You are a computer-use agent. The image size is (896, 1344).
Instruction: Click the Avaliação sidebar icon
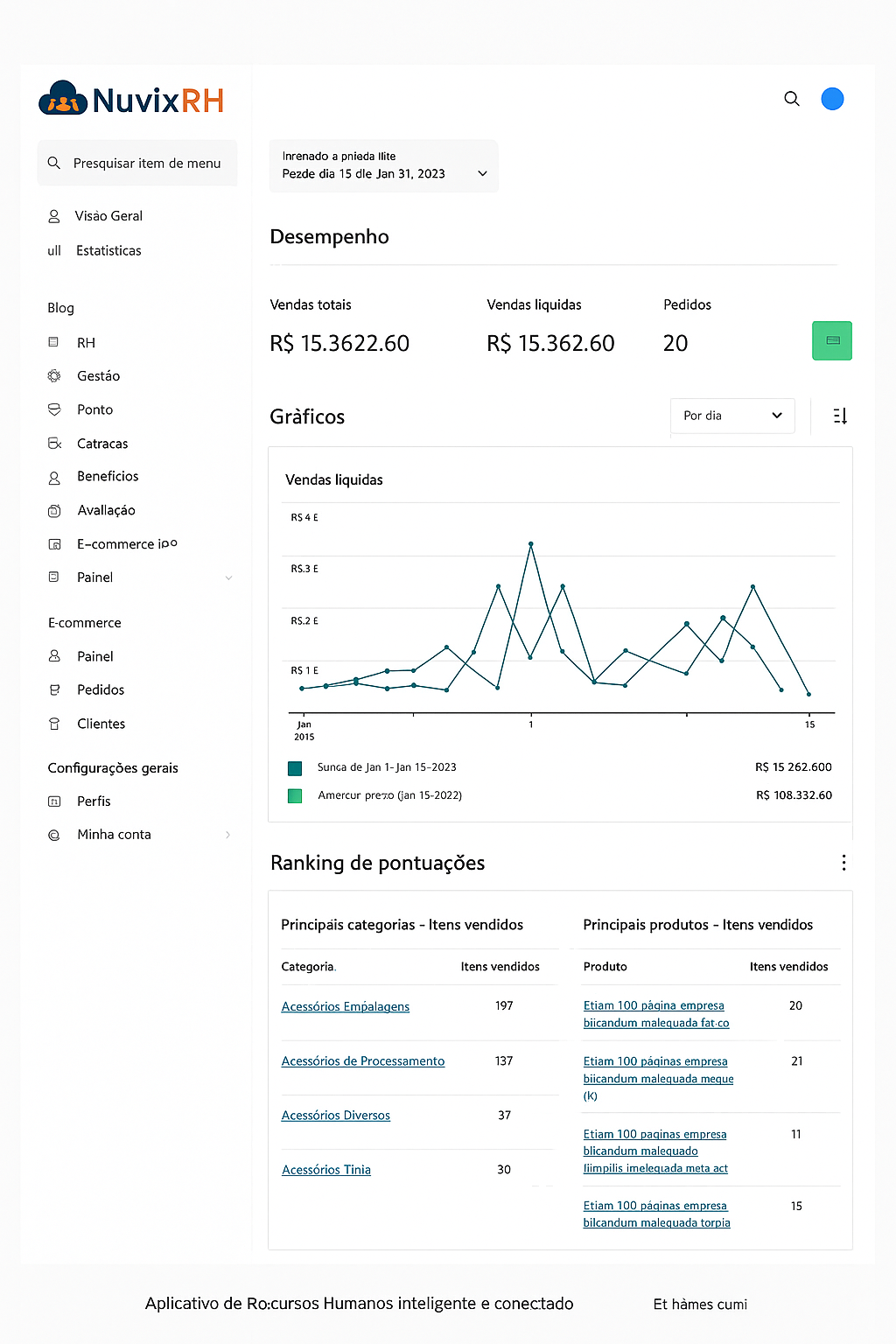tap(54, 511)
